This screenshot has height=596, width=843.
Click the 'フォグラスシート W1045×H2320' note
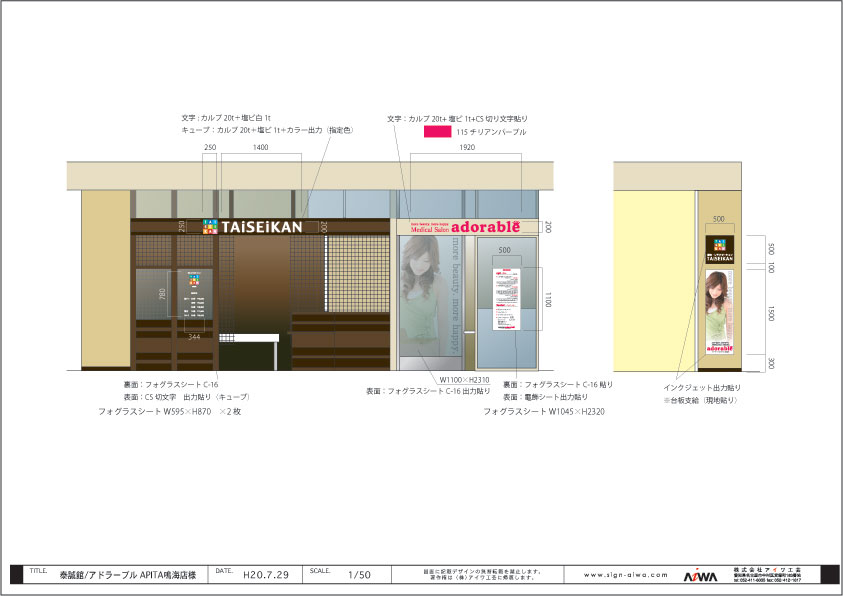coord(544,412)
